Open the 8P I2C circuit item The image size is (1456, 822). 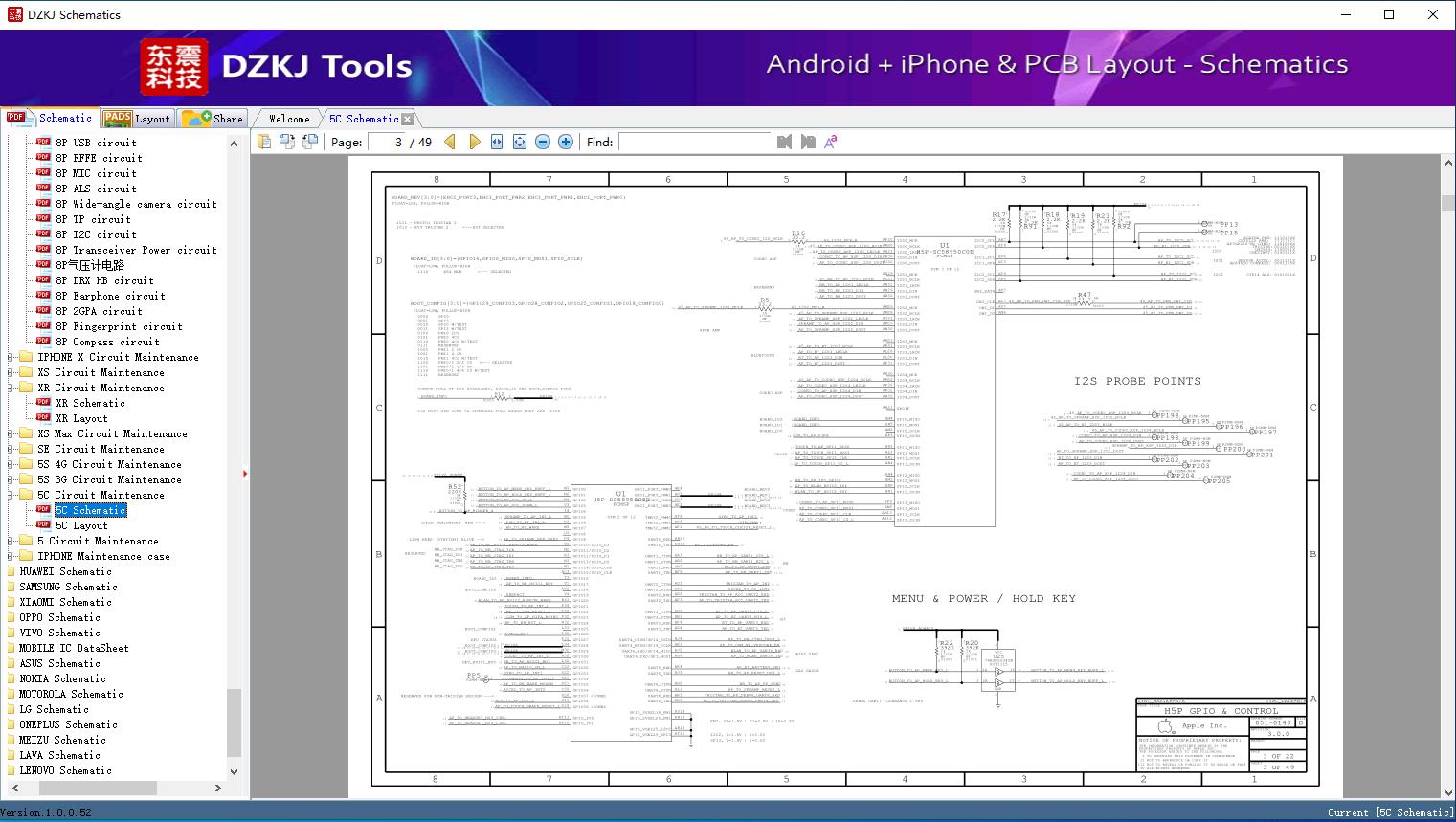(x=96, y=234)
